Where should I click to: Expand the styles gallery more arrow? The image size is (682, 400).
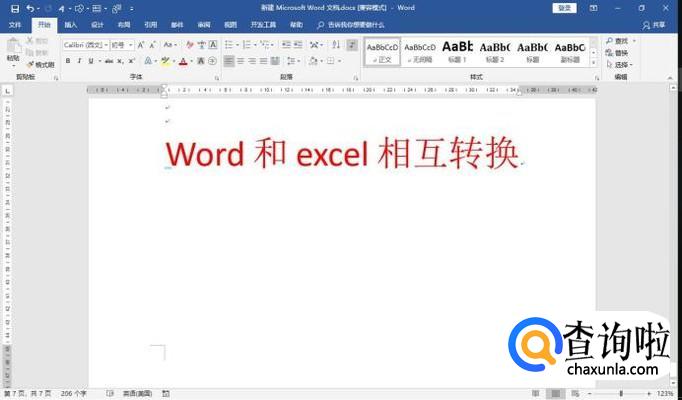(x=593, y=63)
